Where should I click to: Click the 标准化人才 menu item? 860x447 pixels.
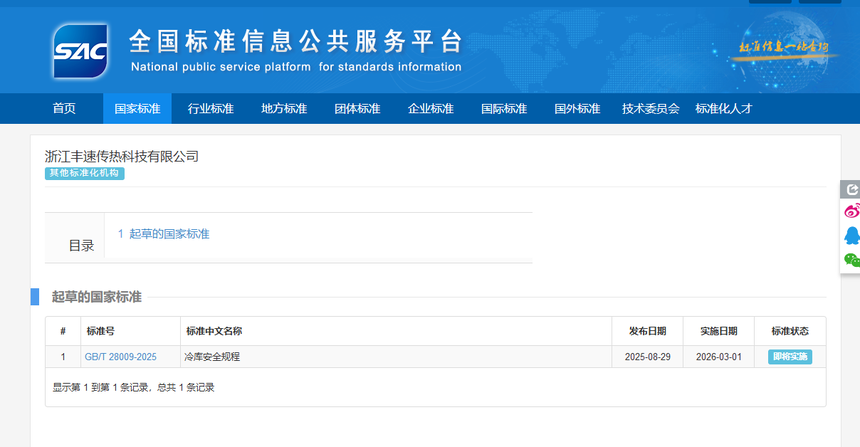tap(723, 109)
